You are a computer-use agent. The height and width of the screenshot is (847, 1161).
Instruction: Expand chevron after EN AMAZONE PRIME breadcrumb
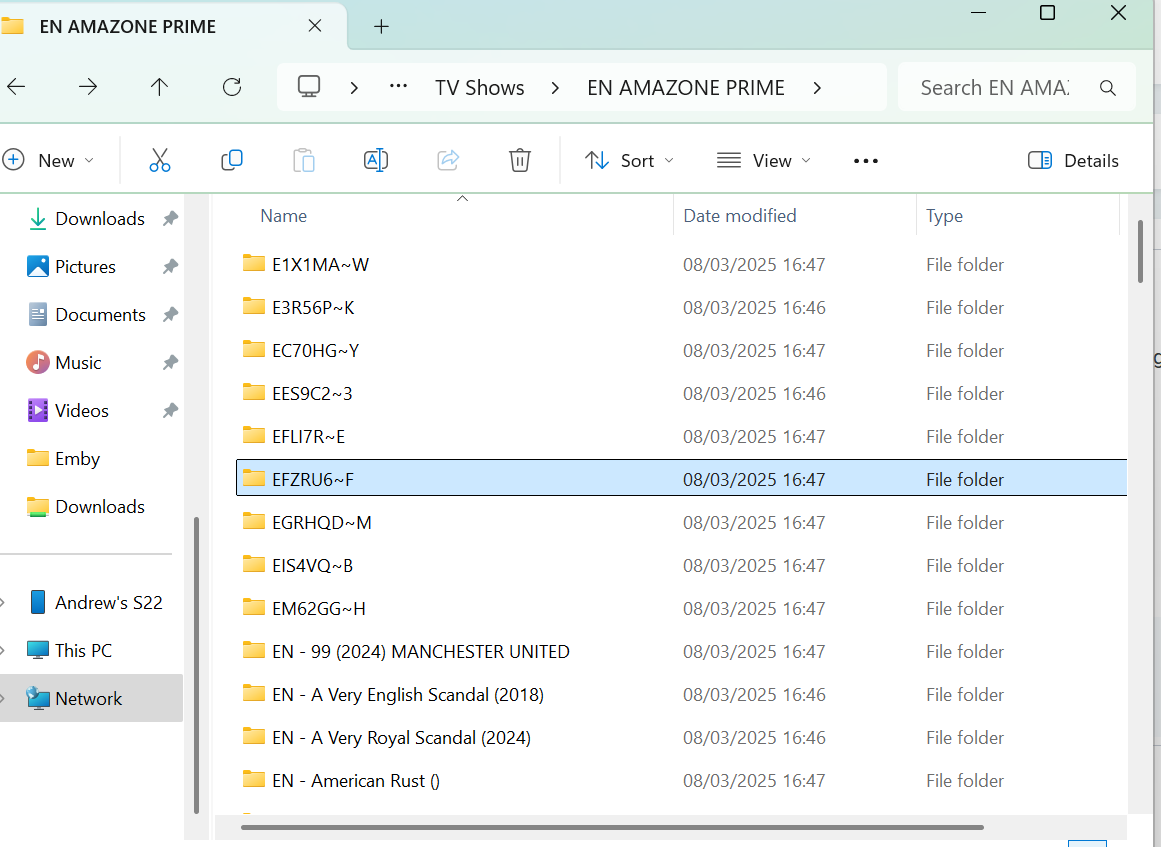click(817, 88)
